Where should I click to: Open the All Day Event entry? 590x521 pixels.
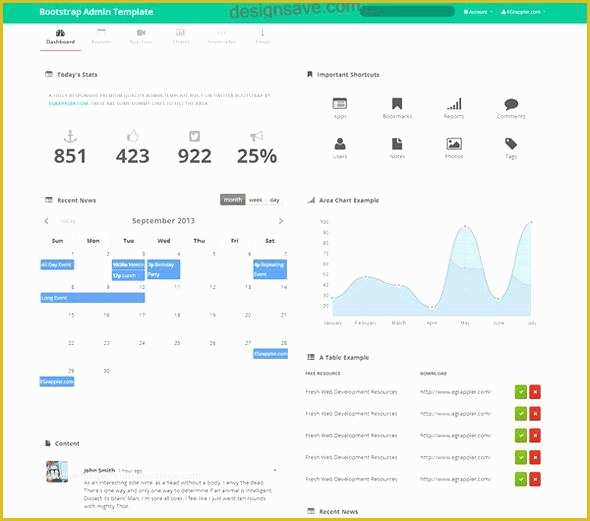(57, 265)
